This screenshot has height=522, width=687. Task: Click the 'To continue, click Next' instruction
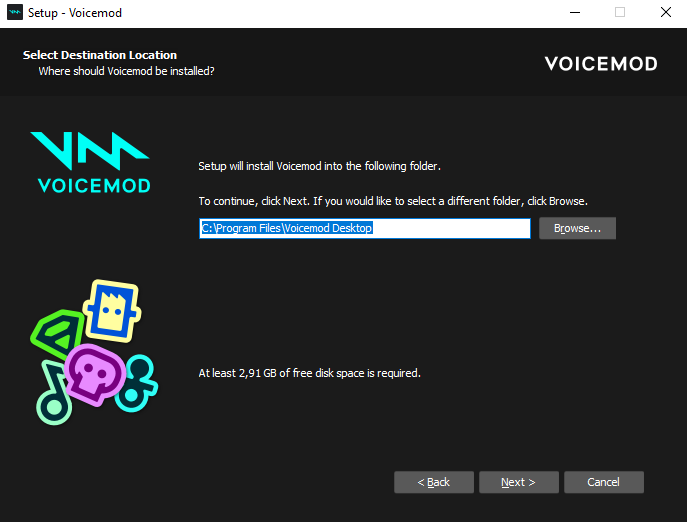pyautogui.click(x=393, y=201)
